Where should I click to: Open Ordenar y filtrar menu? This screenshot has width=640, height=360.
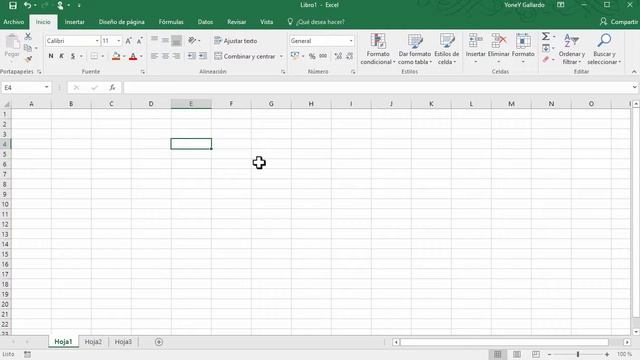coord(571,49)
